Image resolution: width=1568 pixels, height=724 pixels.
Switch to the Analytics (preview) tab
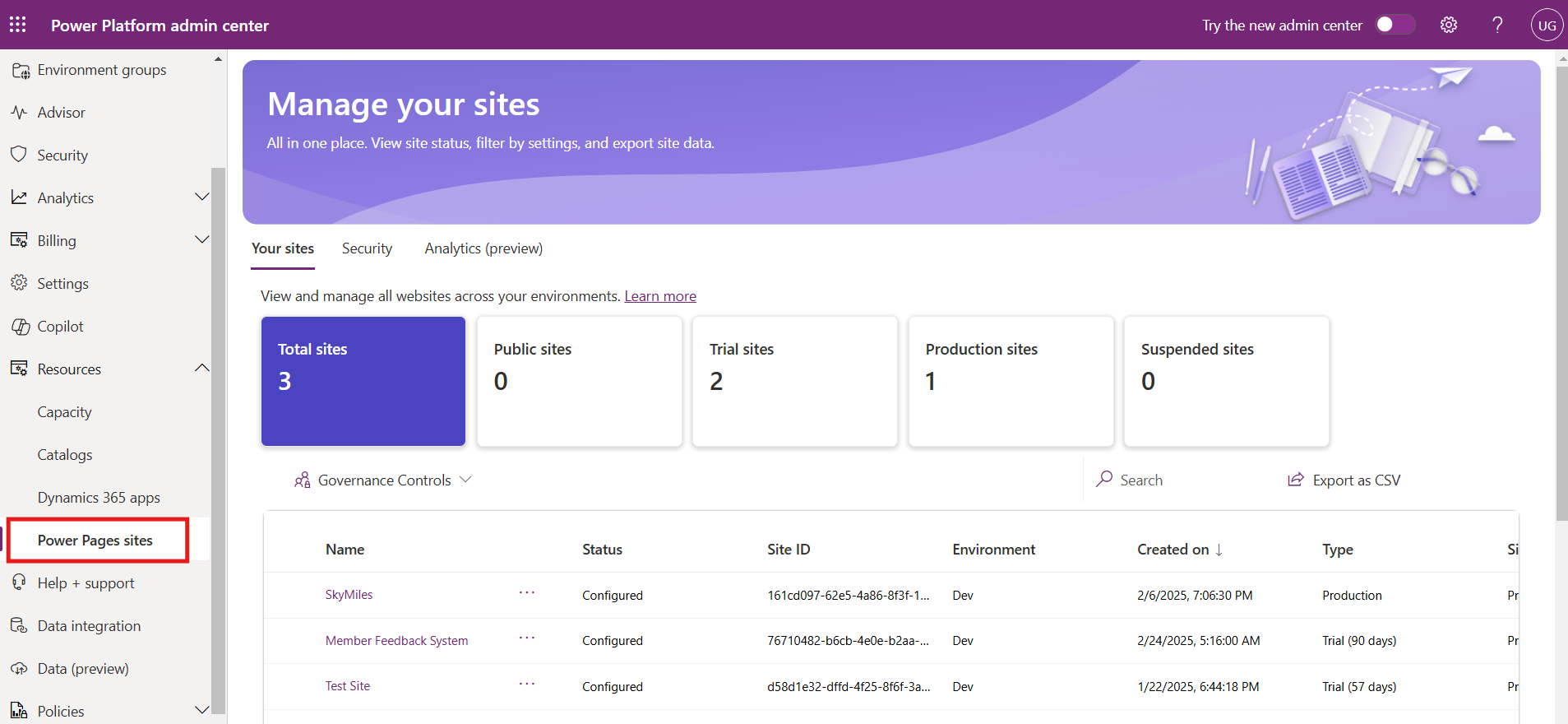[x=483, y=248]
